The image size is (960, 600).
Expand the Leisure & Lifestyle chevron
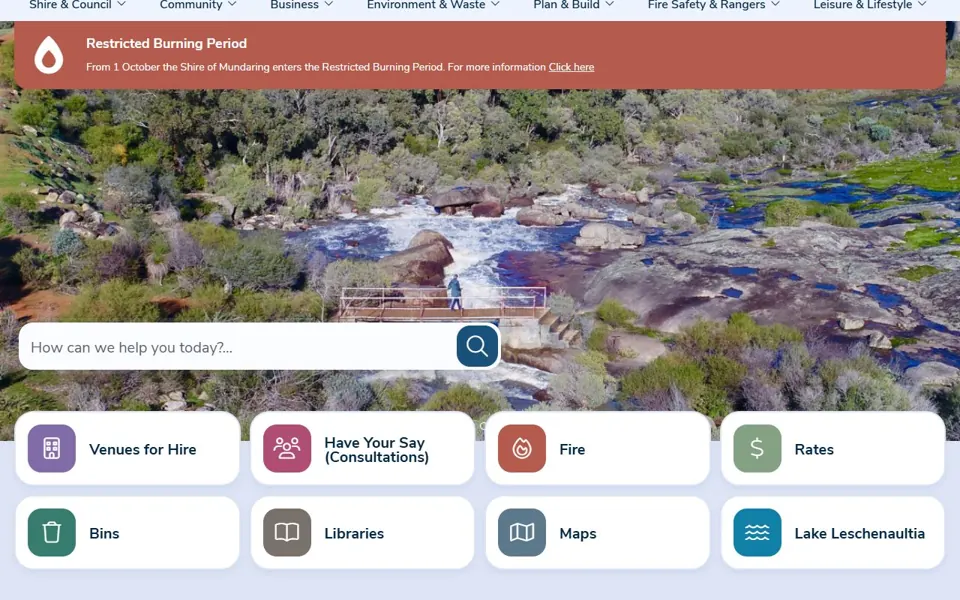pyautogui.click(x=922, y=4)
